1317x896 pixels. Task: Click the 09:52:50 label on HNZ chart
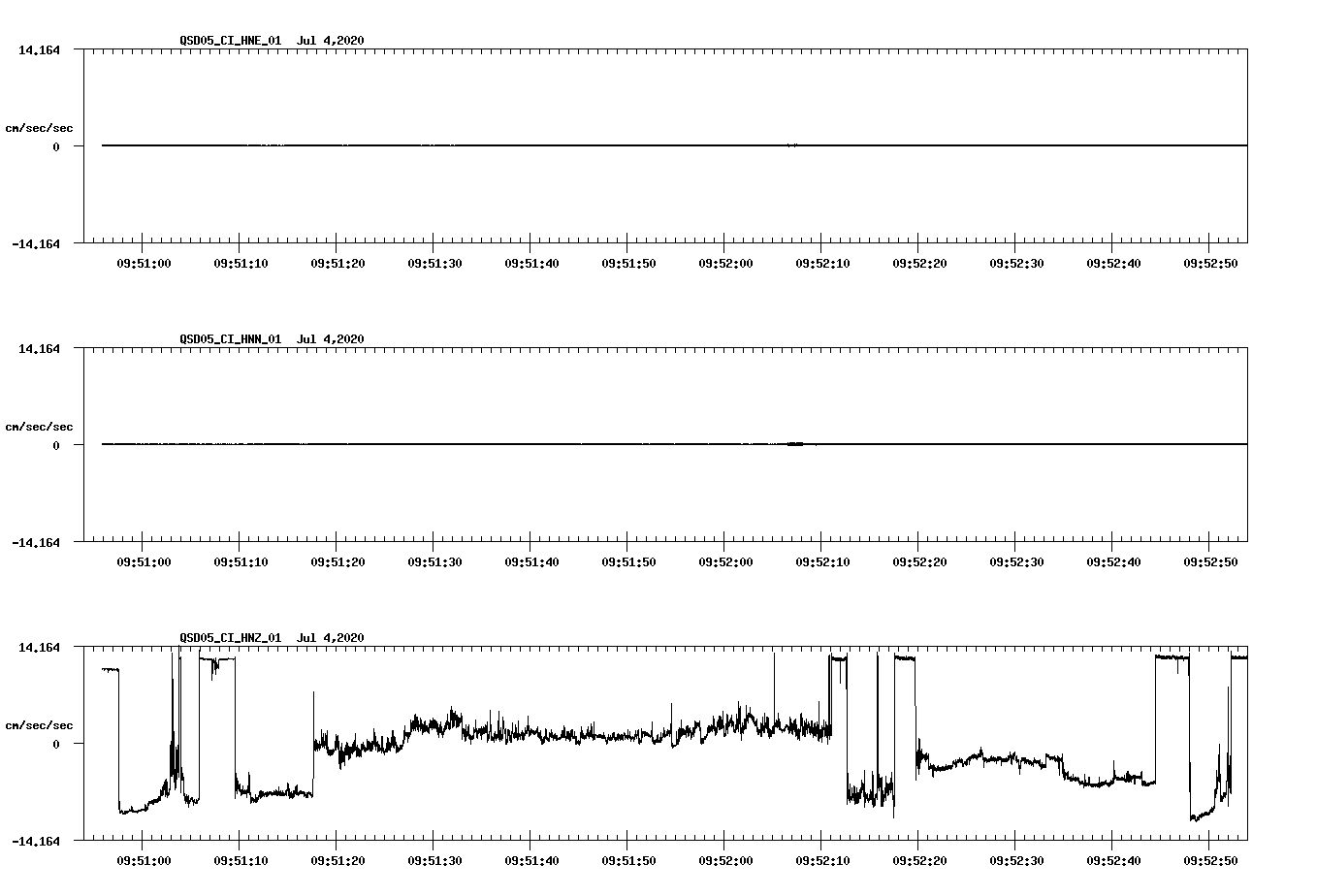coord(1210,860)
